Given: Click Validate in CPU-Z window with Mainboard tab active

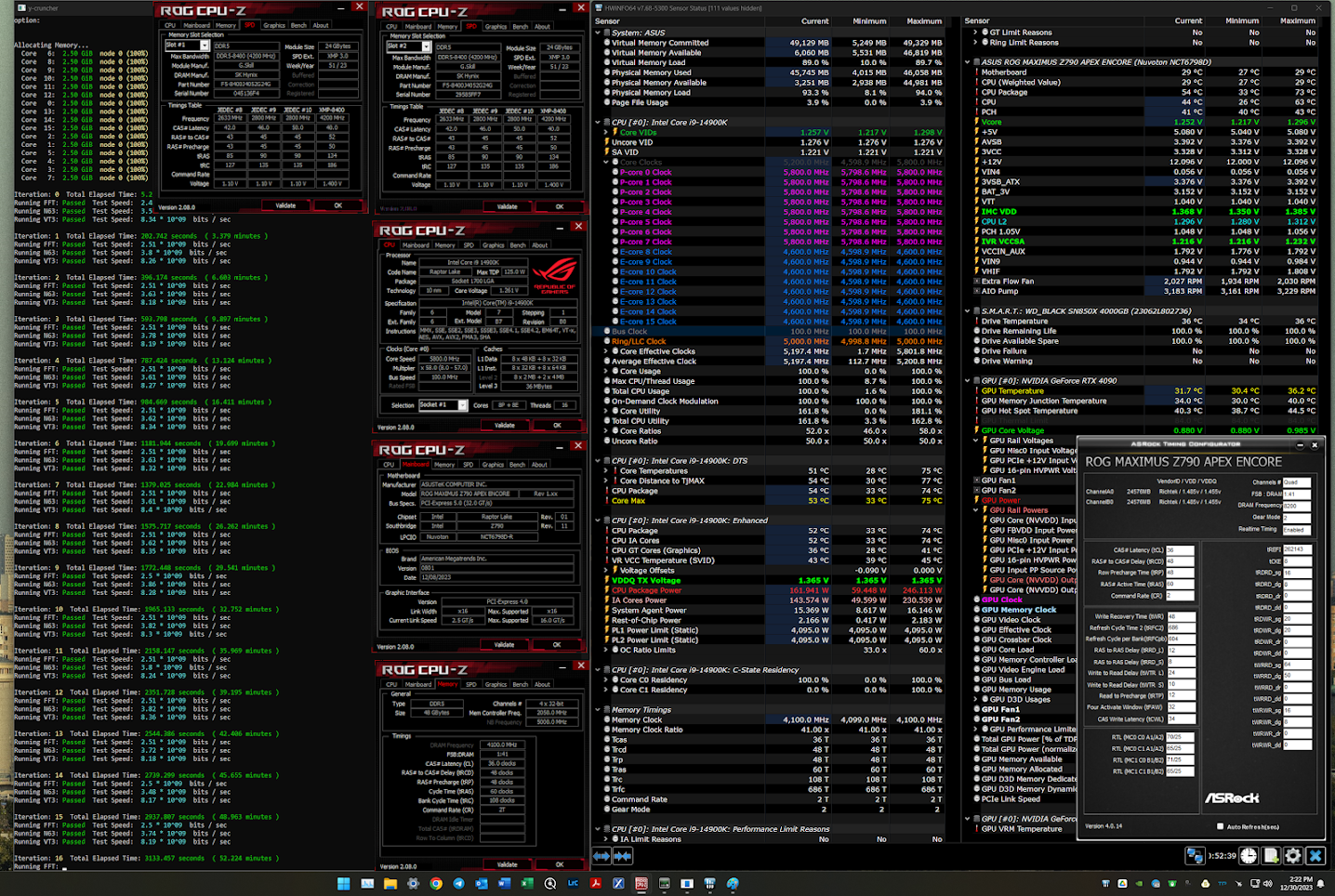Looking at the screenshot, I should [504, 644].
